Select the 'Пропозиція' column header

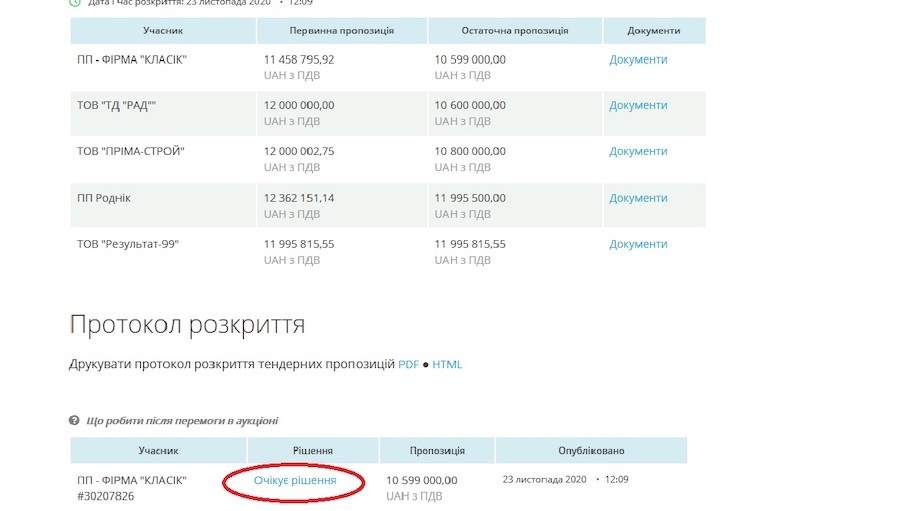pos(437,451)
